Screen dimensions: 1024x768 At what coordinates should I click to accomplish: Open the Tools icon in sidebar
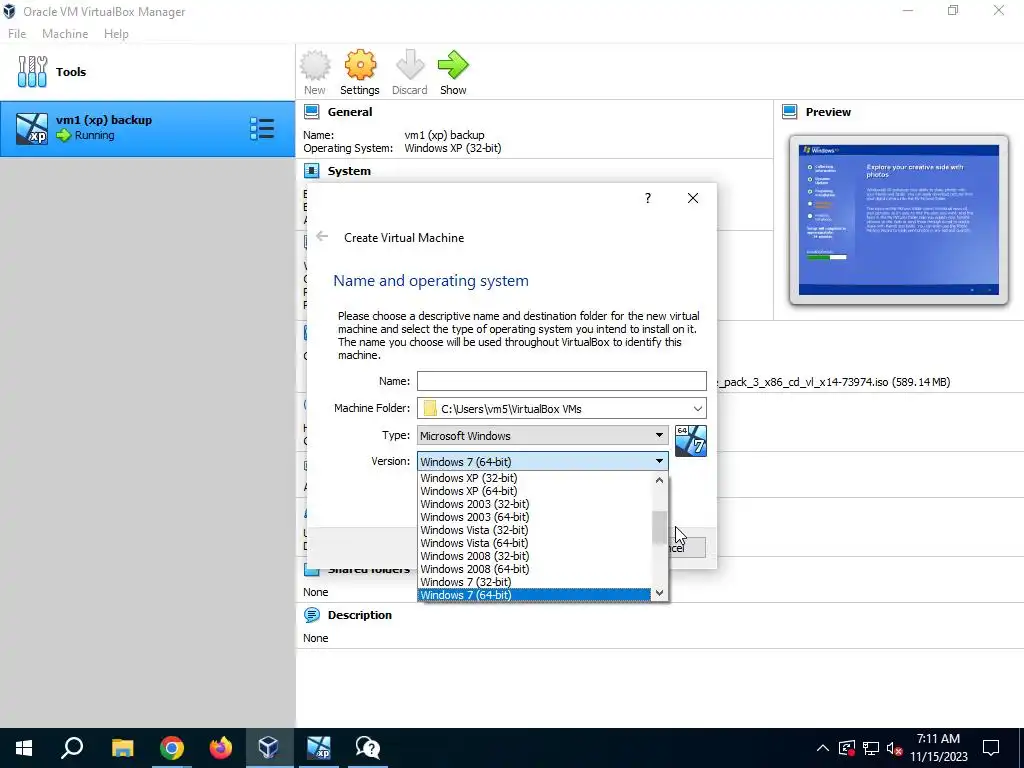[x=32, y=72]
